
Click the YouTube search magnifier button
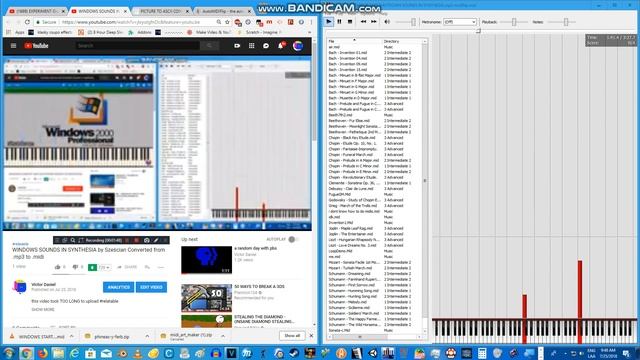click(x=209, y=46)
